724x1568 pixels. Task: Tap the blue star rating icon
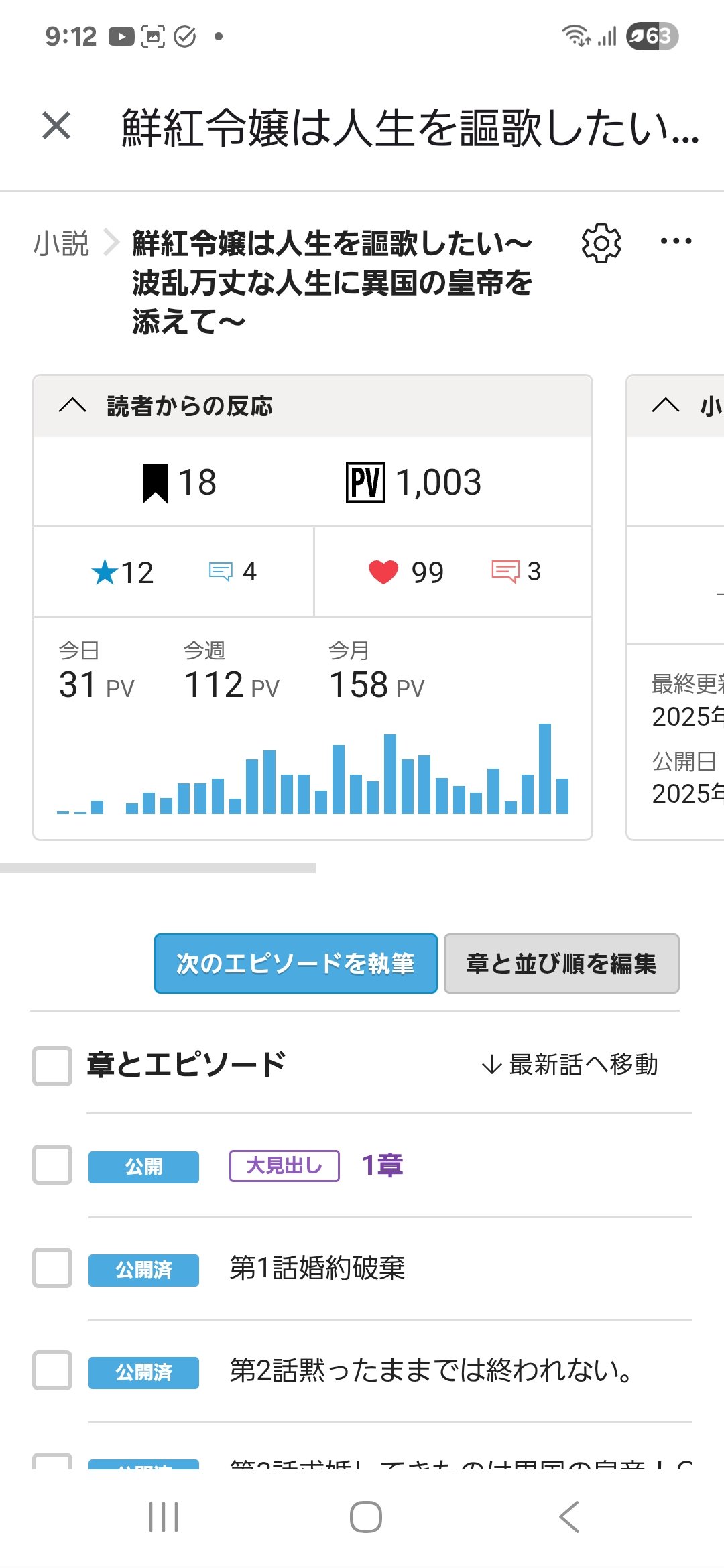pos(105,572)
